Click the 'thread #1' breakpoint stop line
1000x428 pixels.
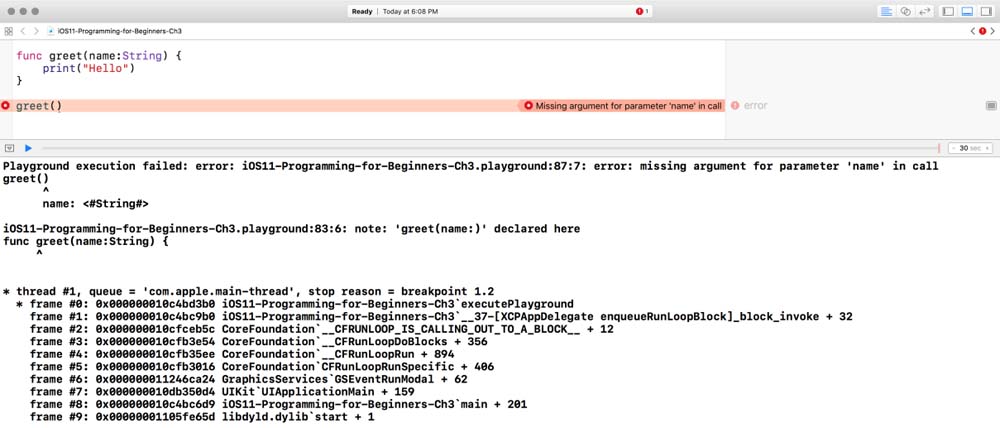tap(248, 291)
